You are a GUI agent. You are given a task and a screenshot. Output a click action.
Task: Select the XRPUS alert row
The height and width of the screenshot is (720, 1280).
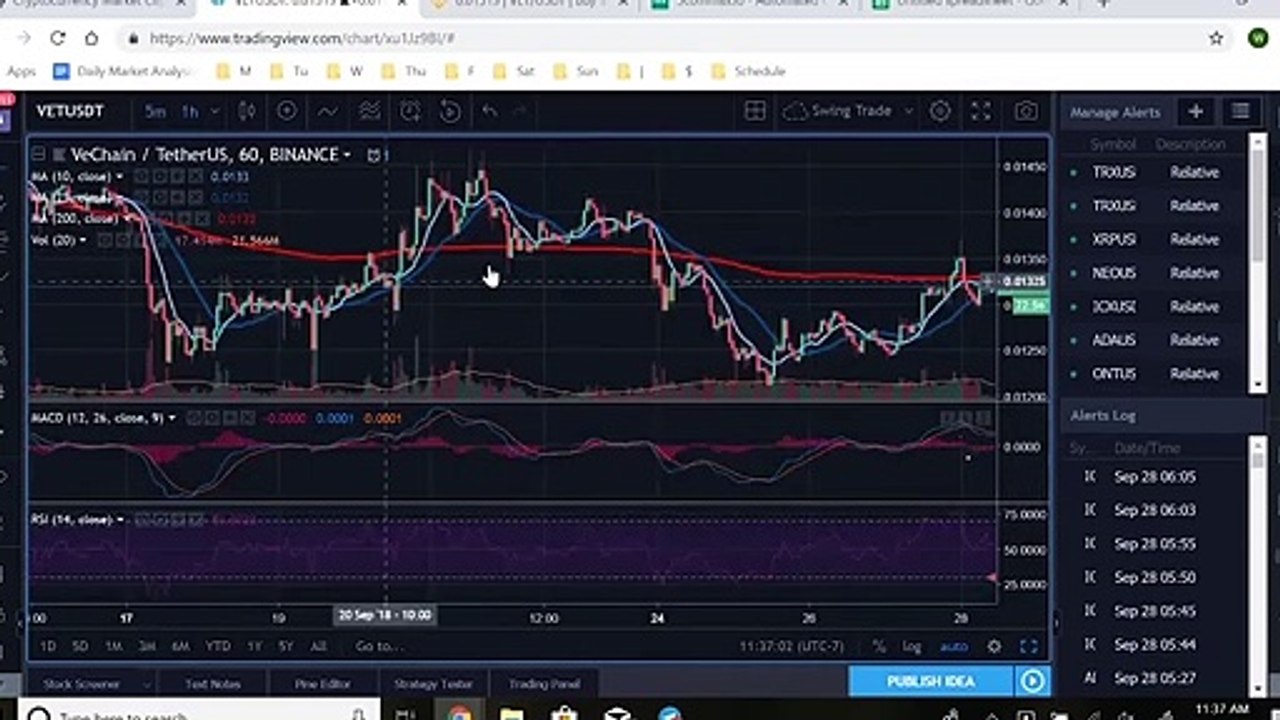pos(1155,239)
